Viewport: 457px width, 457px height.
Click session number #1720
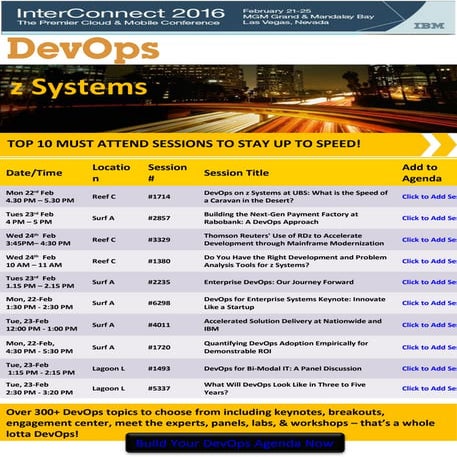pos(159,347)
